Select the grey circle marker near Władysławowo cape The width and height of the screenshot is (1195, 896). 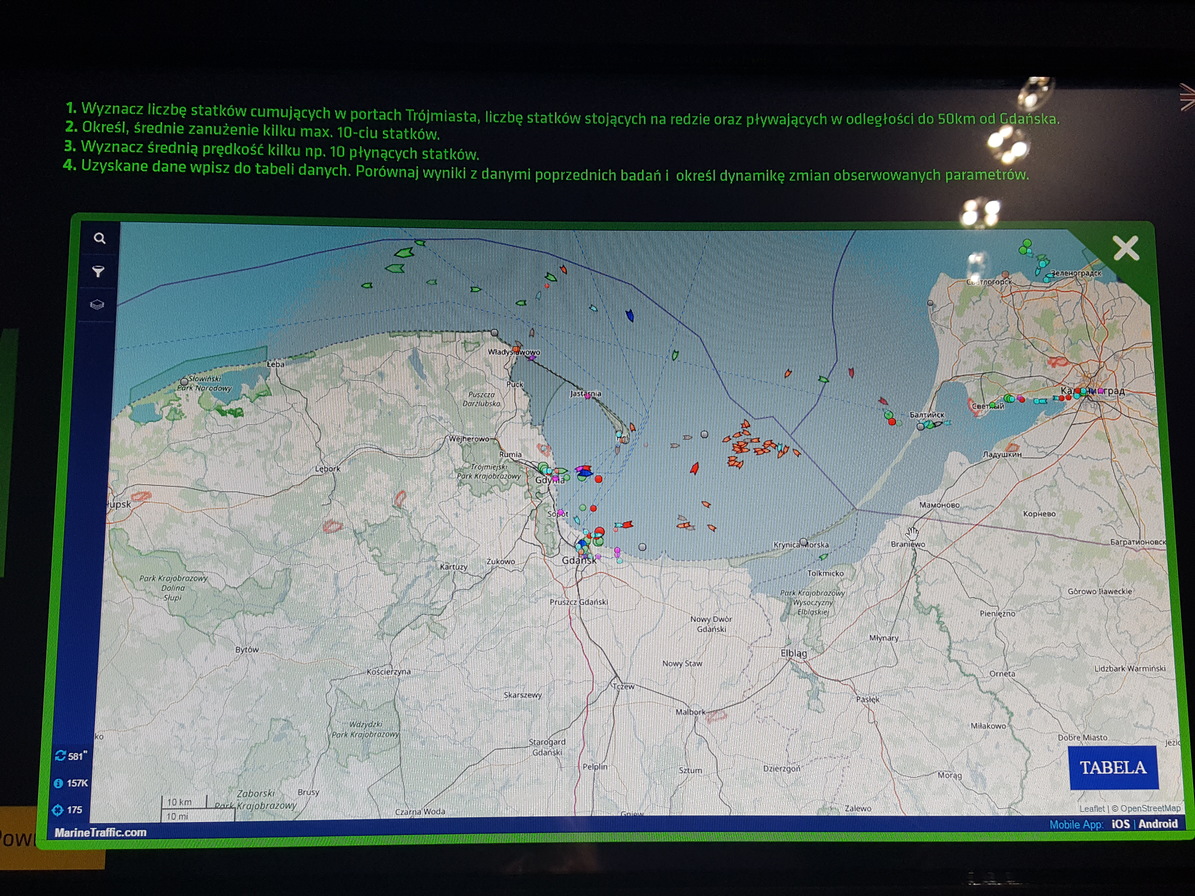495,333
